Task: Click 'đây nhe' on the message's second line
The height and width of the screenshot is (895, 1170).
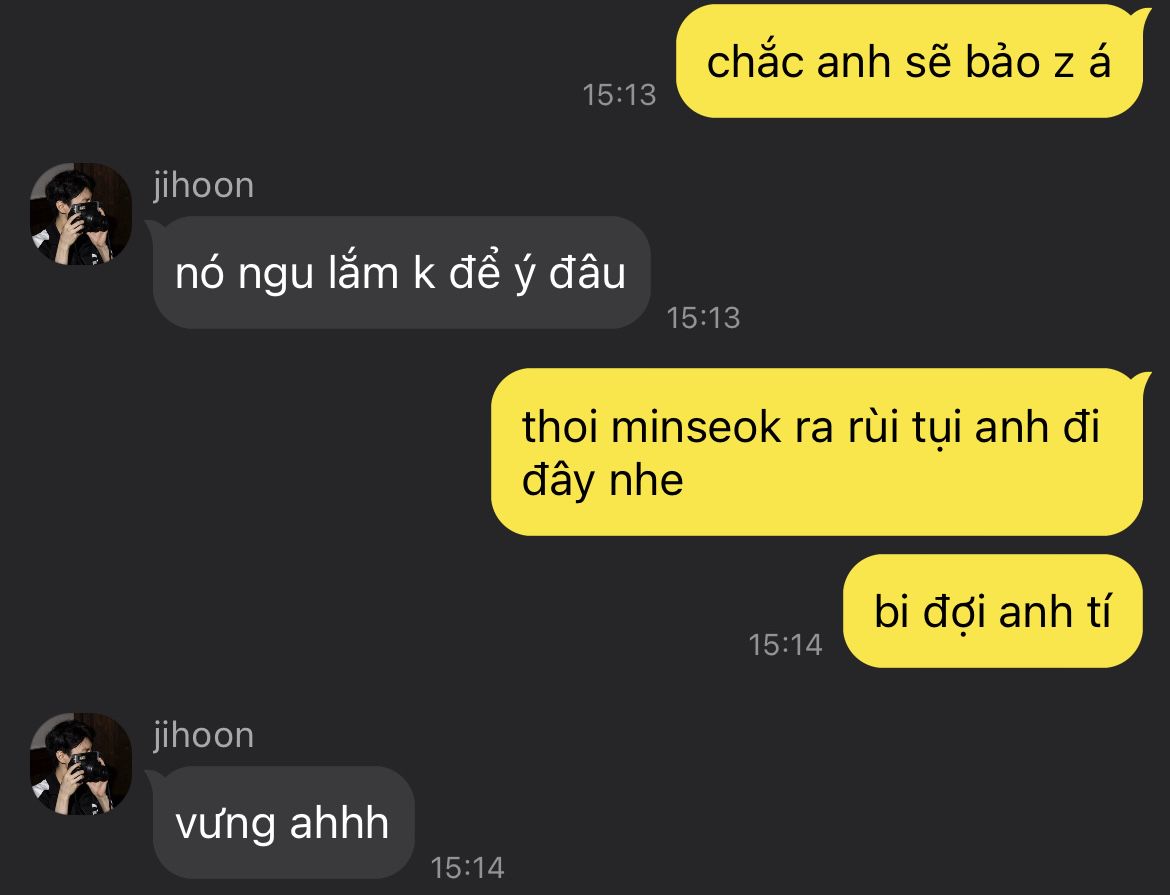Action: pos(603,480)
